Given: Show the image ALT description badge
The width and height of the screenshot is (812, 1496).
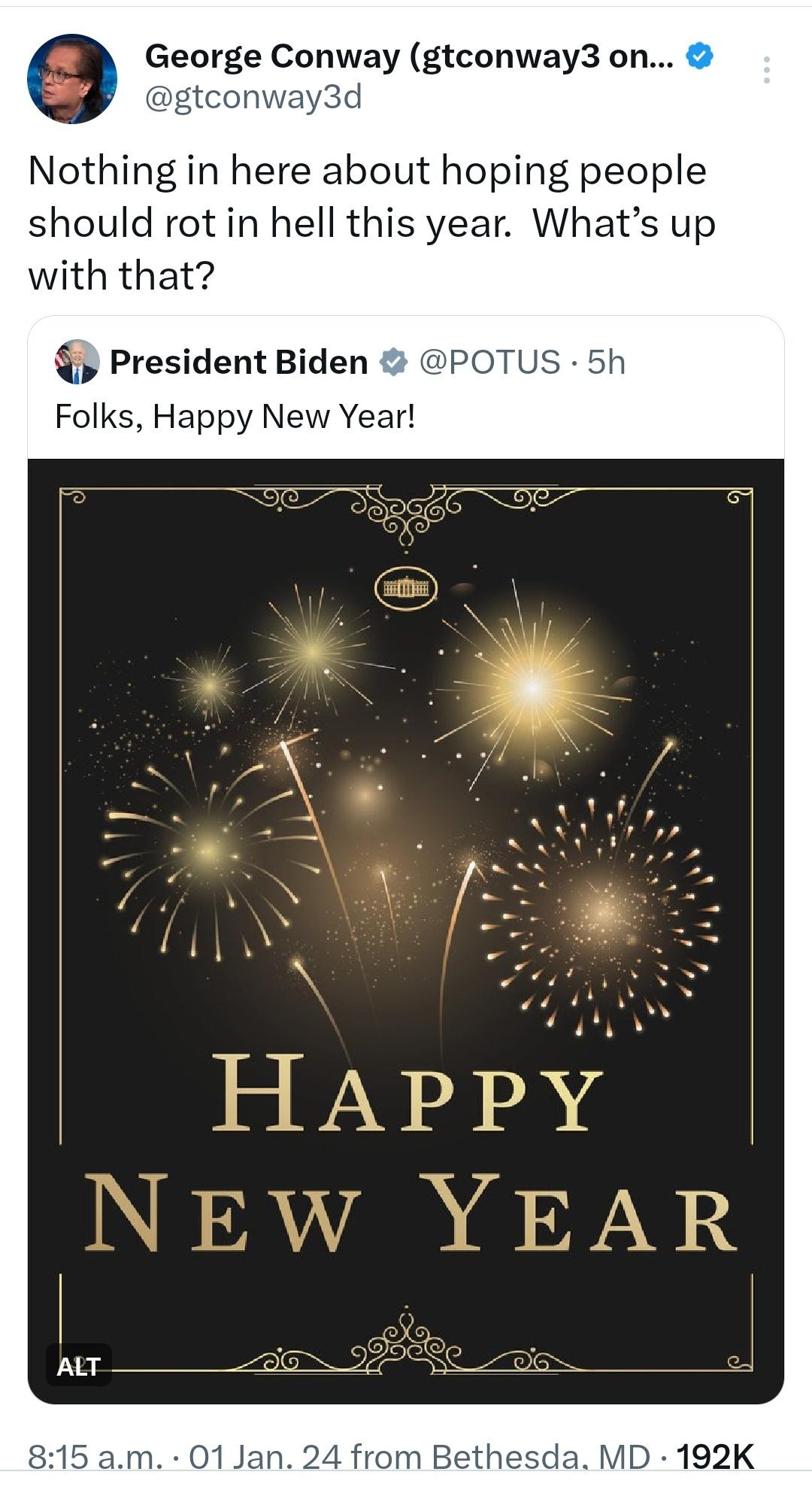Looking at the screenshot, I should 78,1366.
